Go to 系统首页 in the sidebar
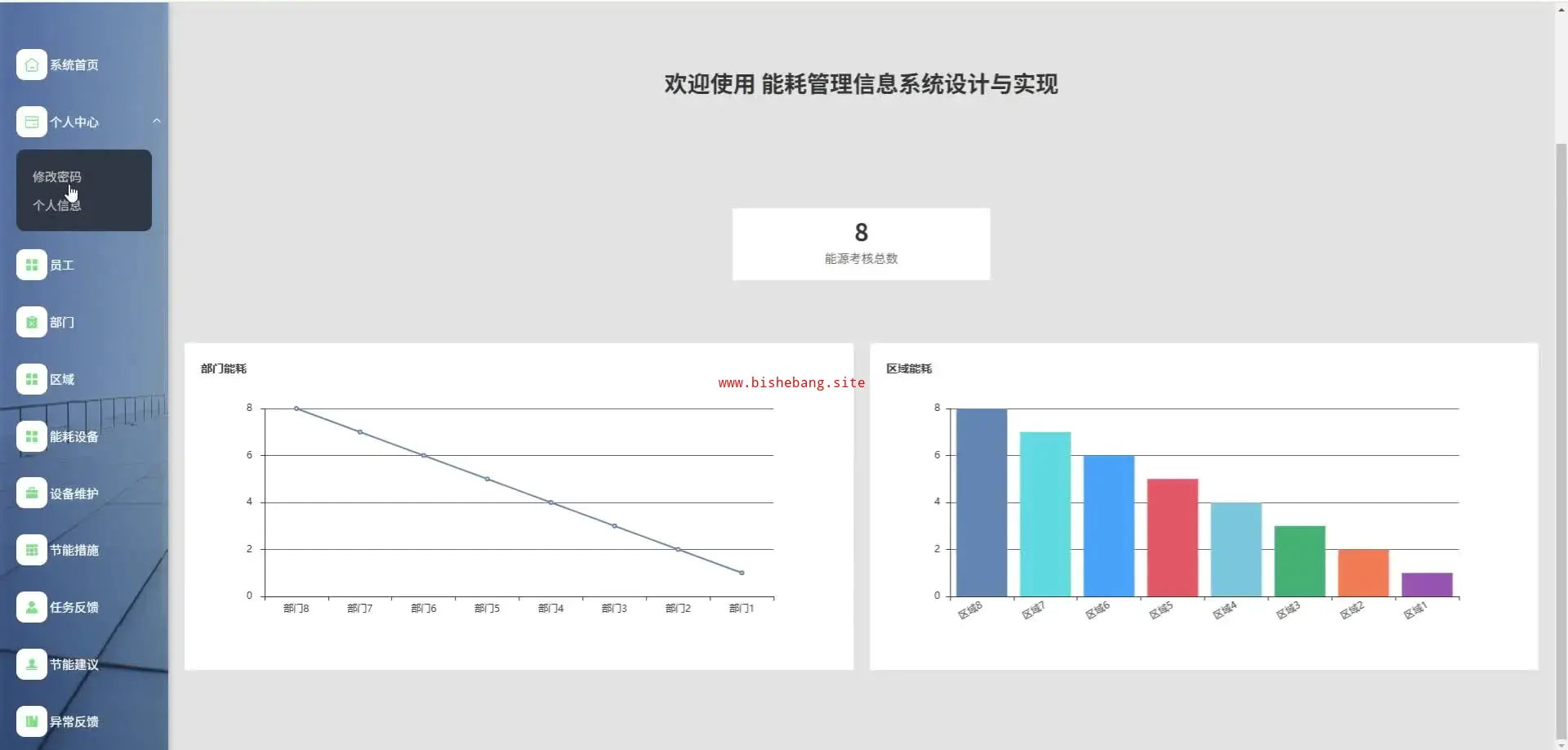 (74, 65)
